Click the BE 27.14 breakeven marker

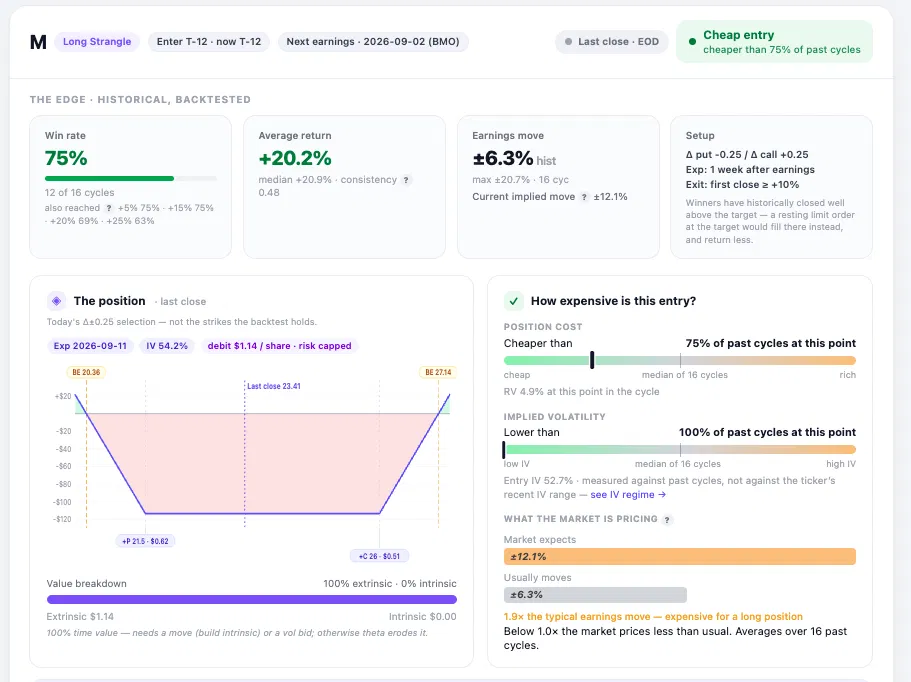click(438, 372)
